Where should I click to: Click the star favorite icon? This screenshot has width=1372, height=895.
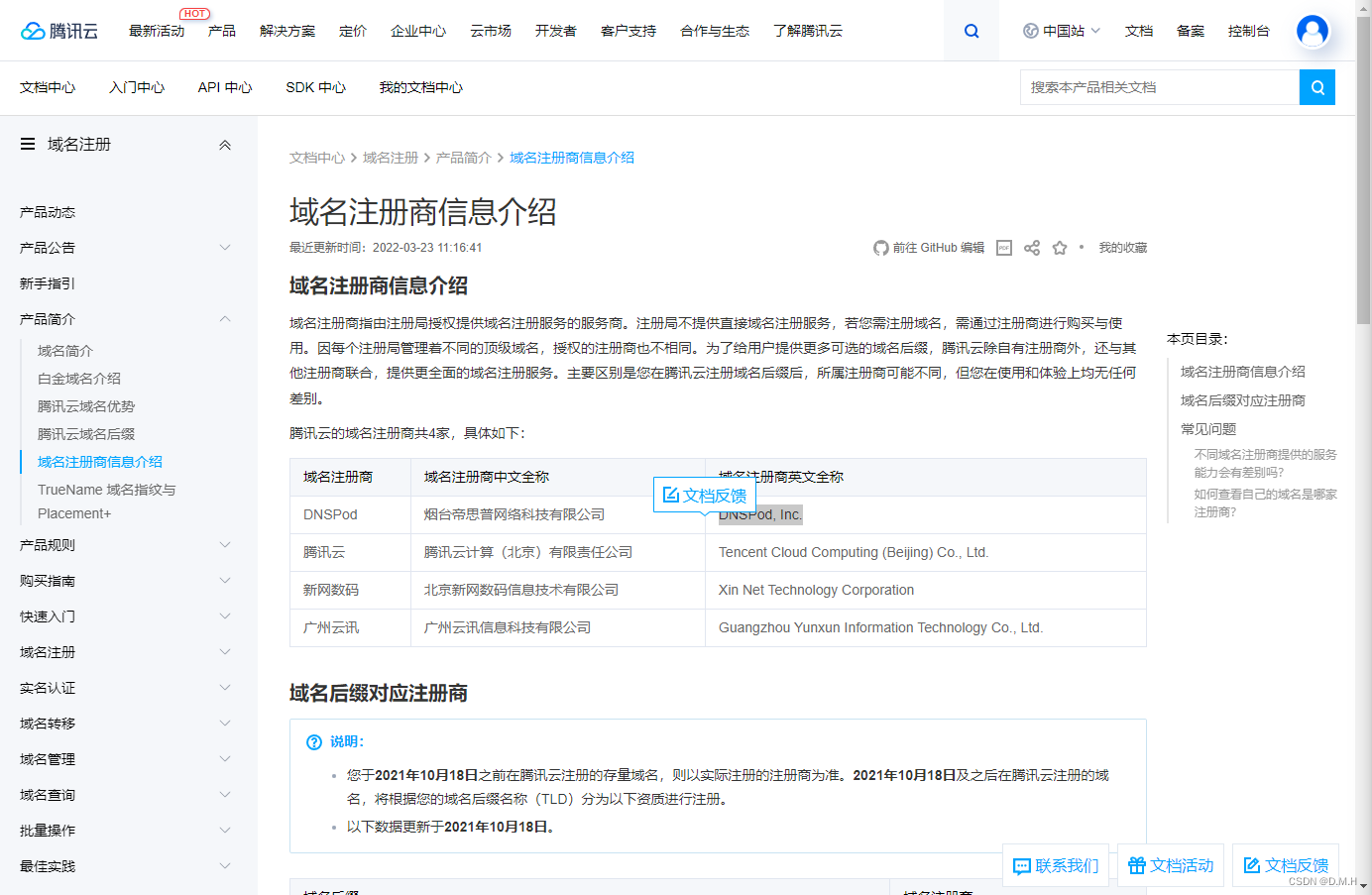pyautogui.click(x=1060, y=248)
